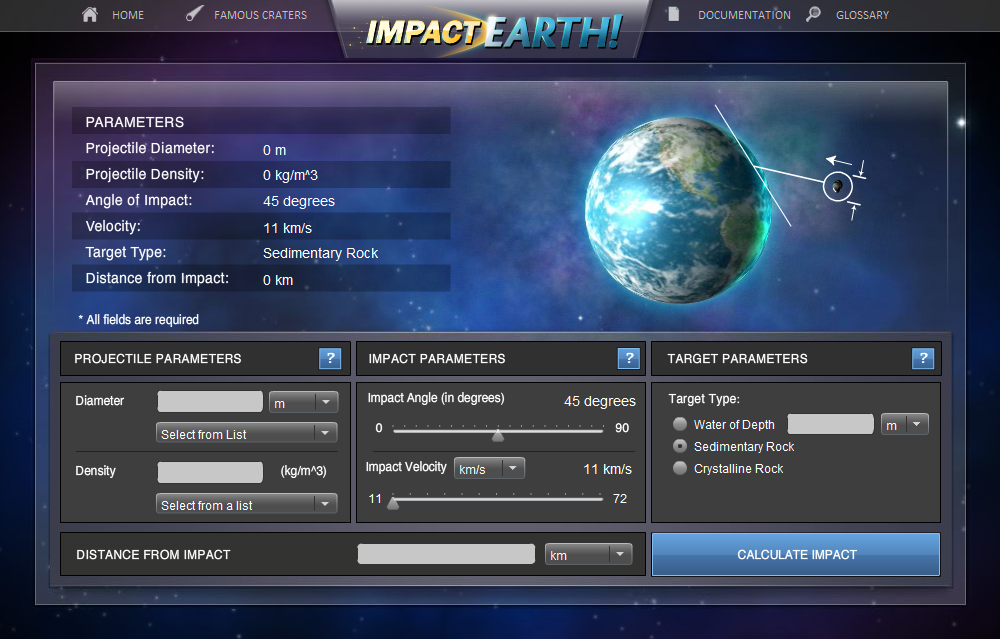Click the Famous Craters comet icon
1000x639 pixels.
pyautogui.click(x=196, y=15)
